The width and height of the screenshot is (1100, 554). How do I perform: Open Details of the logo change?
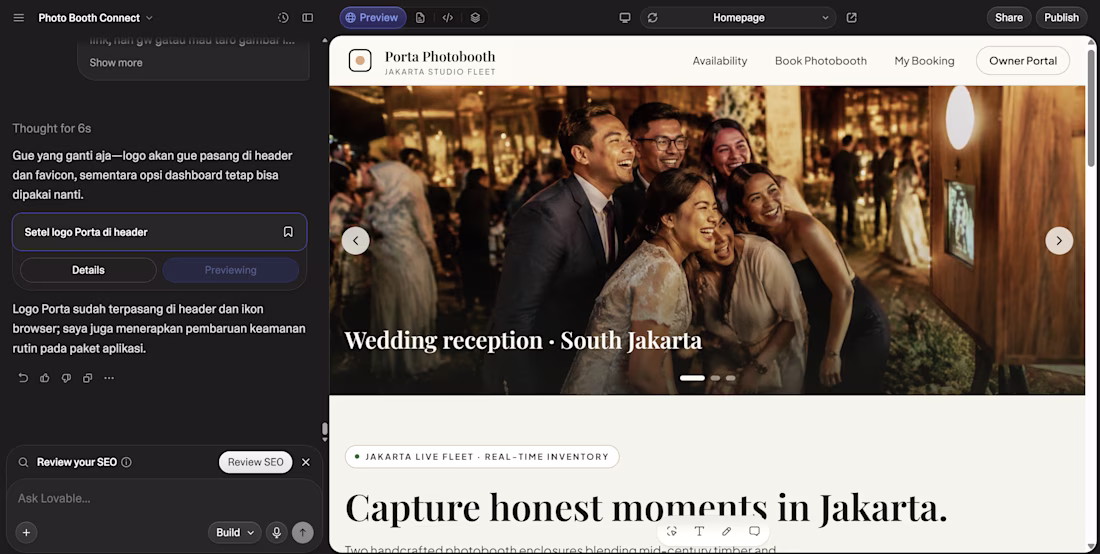88,270
